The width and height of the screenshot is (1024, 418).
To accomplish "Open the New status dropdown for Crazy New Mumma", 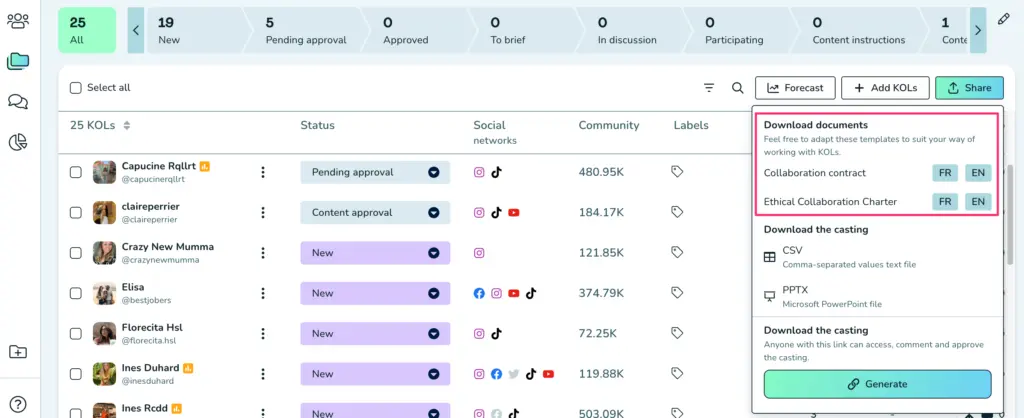I will click(x=375, y=253).
